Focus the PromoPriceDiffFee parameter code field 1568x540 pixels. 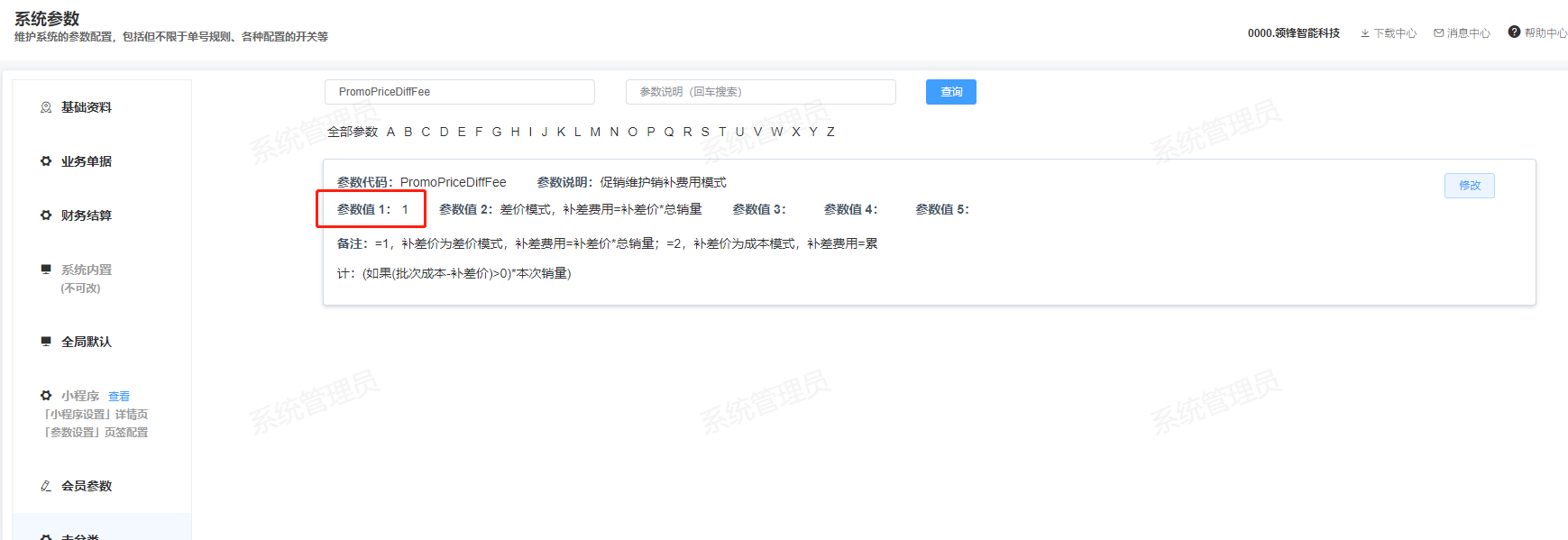pos(460,92)
